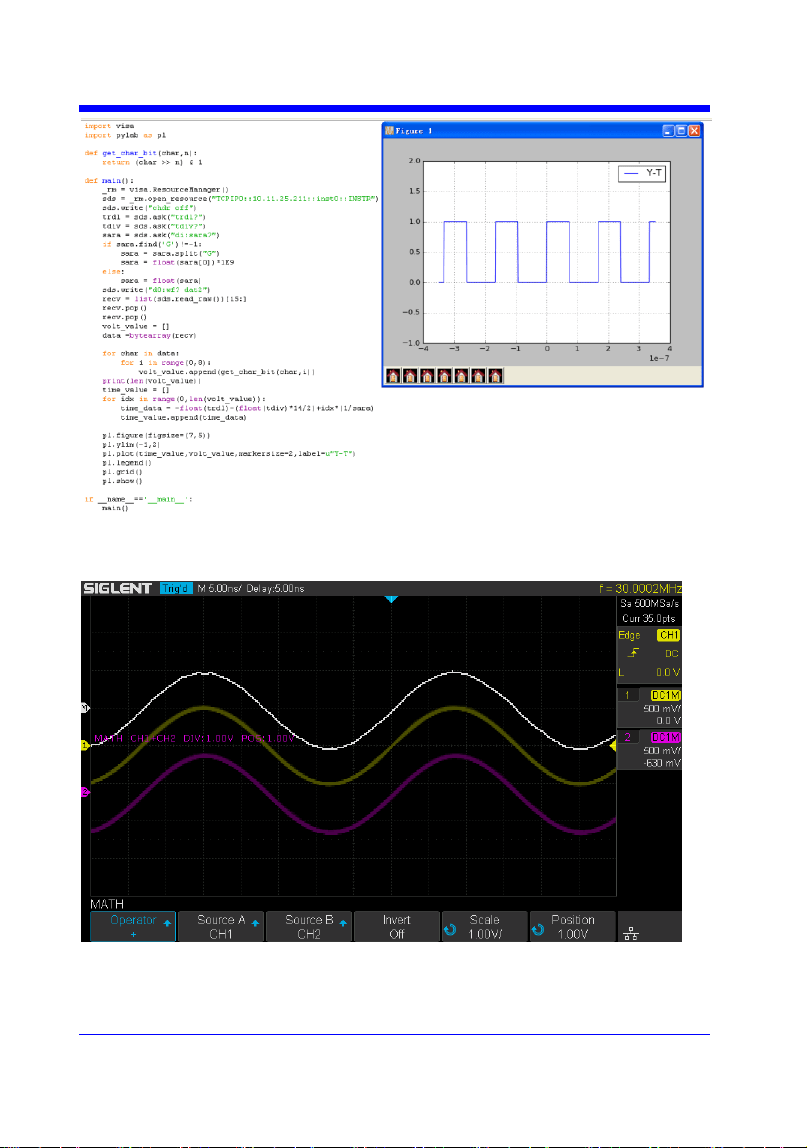Image resolution: width=807 pixels, height=1148 pixels.
Task: Click the Trig'd status indicator
Action: click(176, 588)
